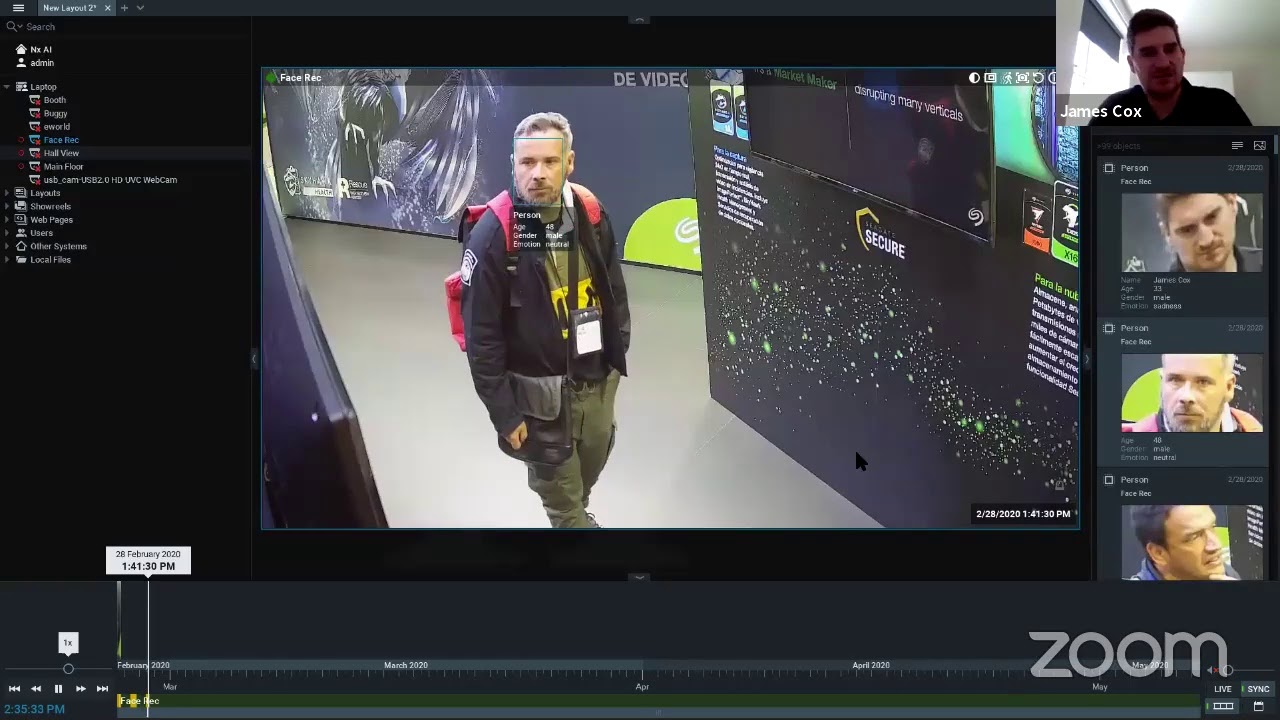Open the James Cox person thumbnail
Screen dimensions: 1280x720
[x=1192, y=232]
